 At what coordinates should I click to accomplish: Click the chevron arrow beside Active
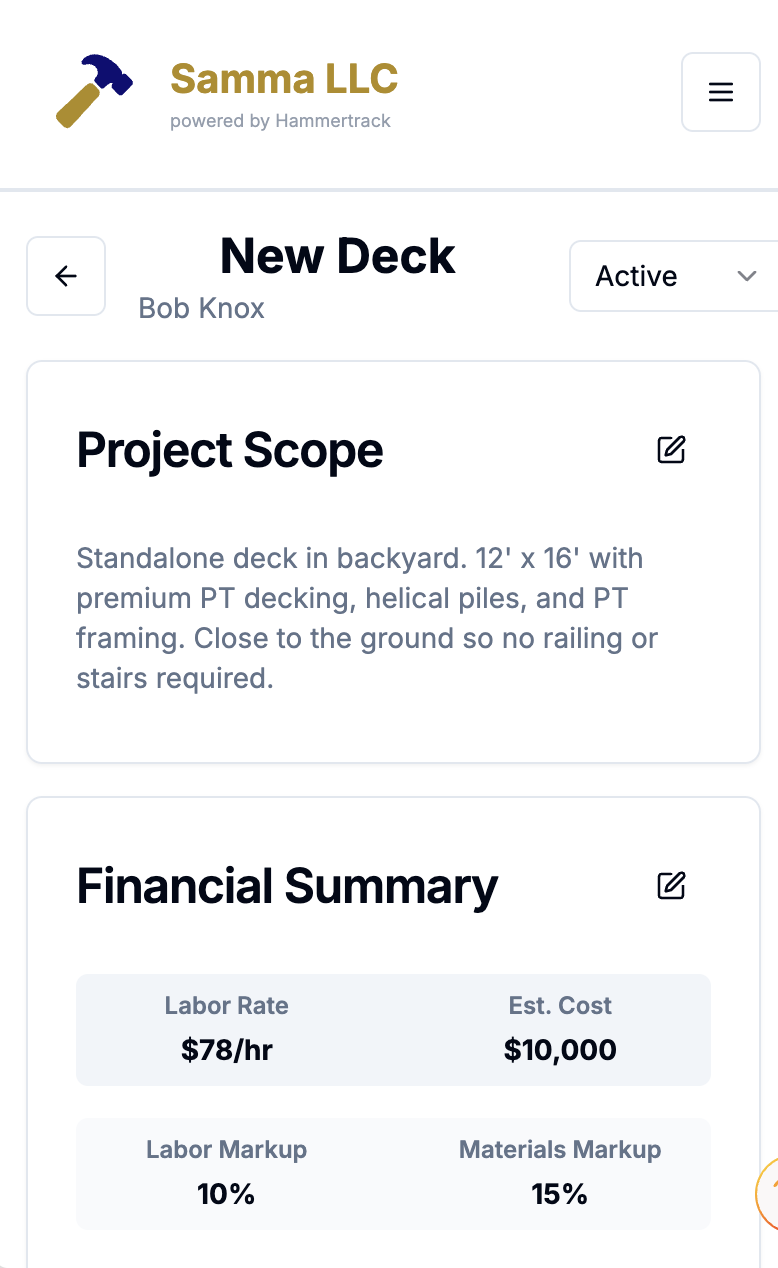pyautogui.click(x=746, y=276)
